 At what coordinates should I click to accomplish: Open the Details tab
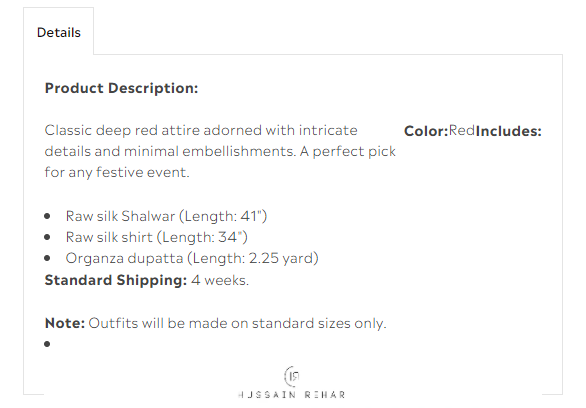(59, 33)
